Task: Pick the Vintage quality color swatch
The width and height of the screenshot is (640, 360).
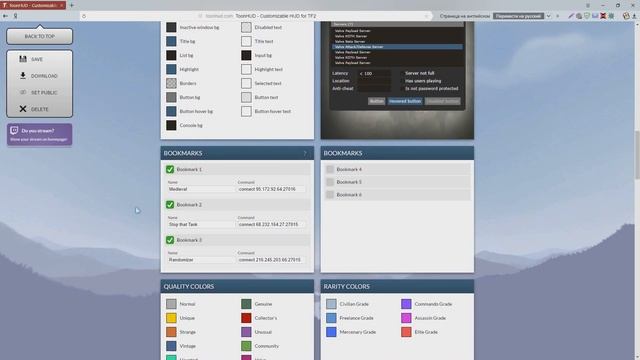Action: [x=171, y=346]
